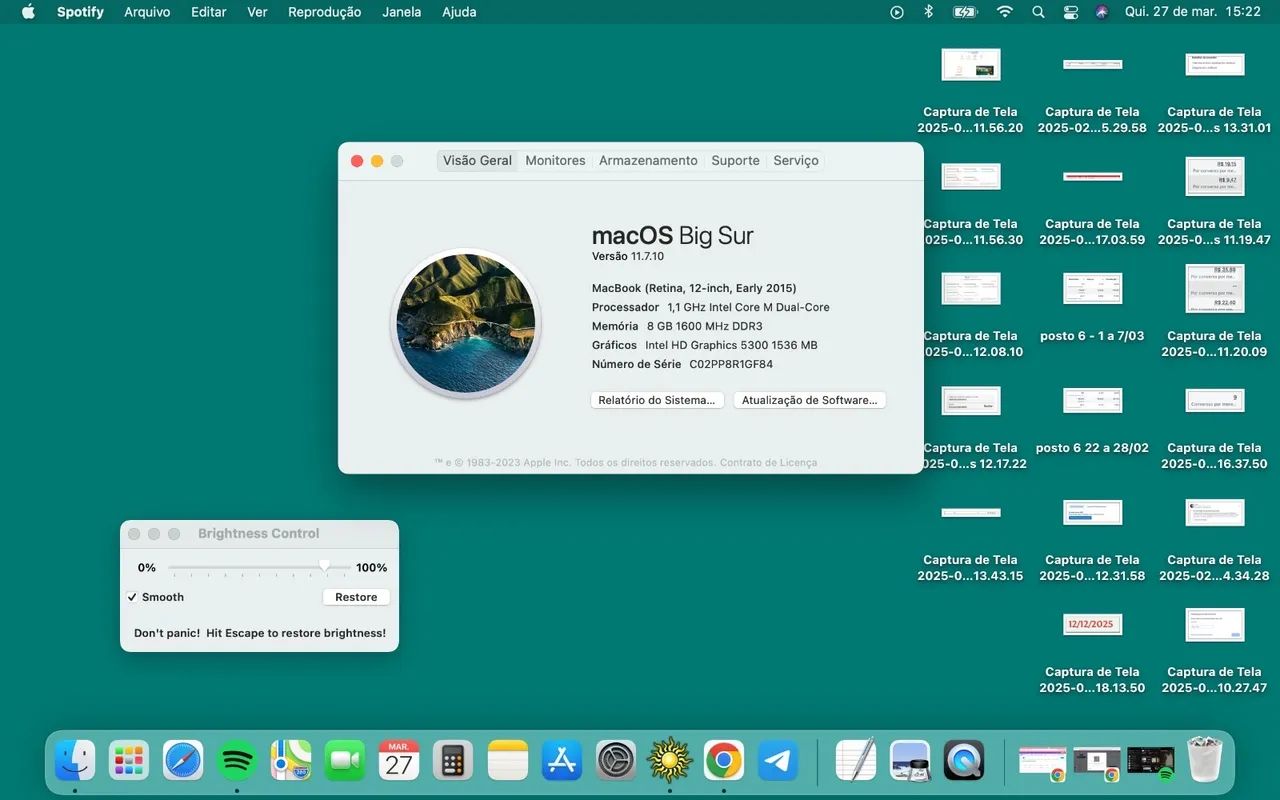Click the Now Playing menu bar icon

896,12
